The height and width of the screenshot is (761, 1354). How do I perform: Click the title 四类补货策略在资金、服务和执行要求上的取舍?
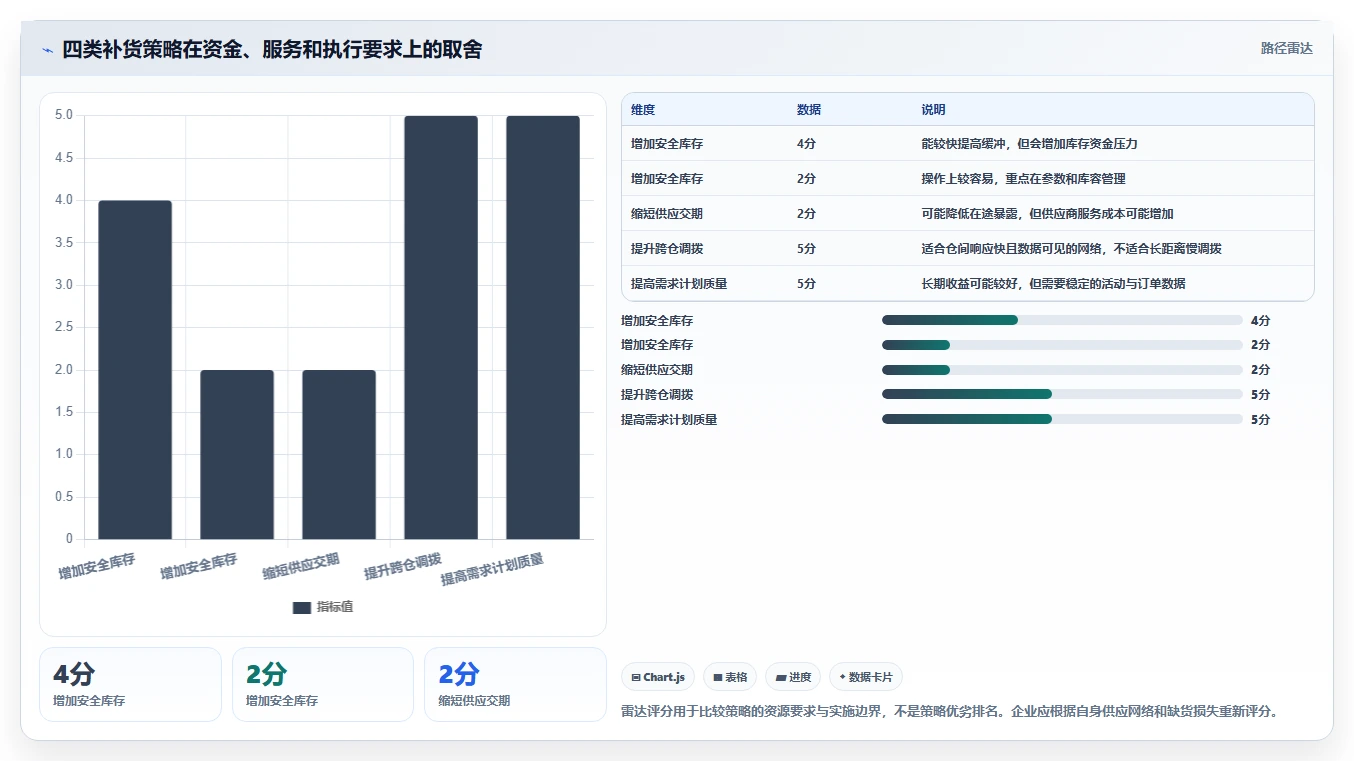pos(272,49)
